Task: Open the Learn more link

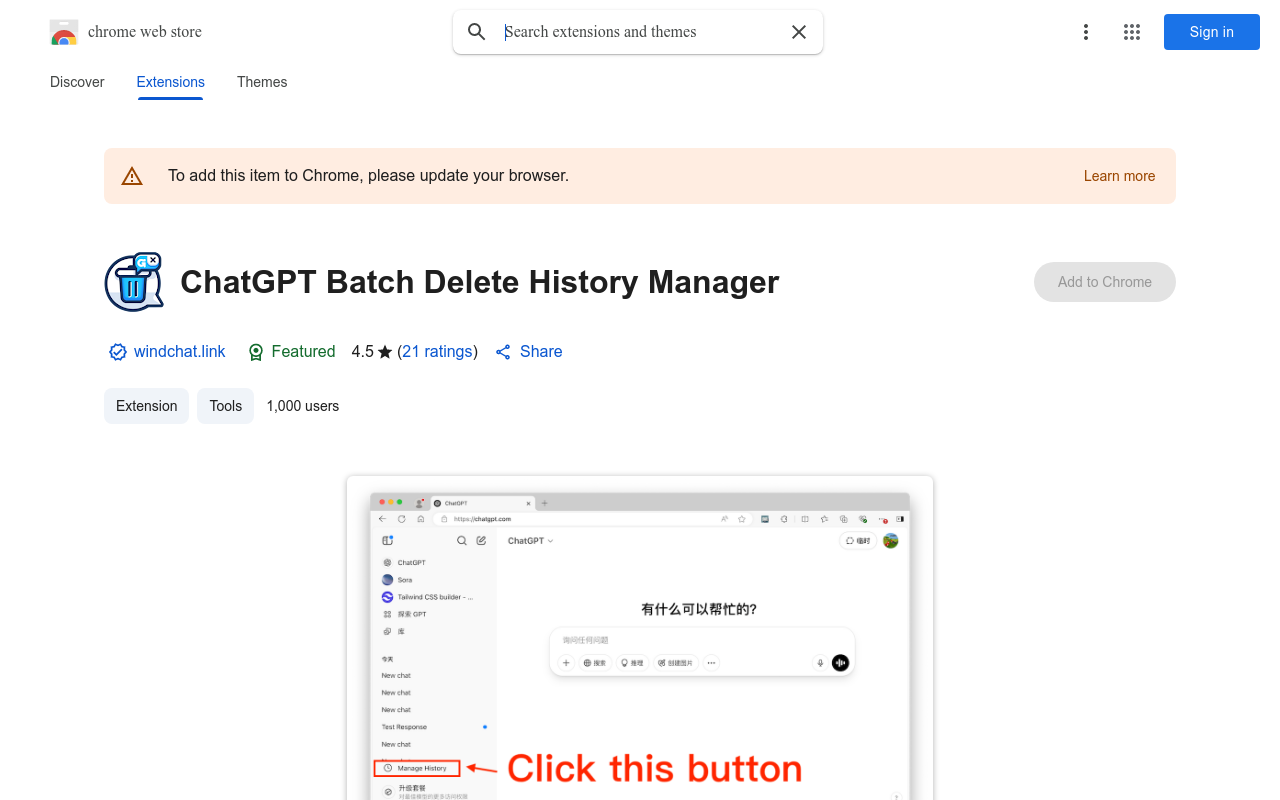Action: click(1119, 175)
